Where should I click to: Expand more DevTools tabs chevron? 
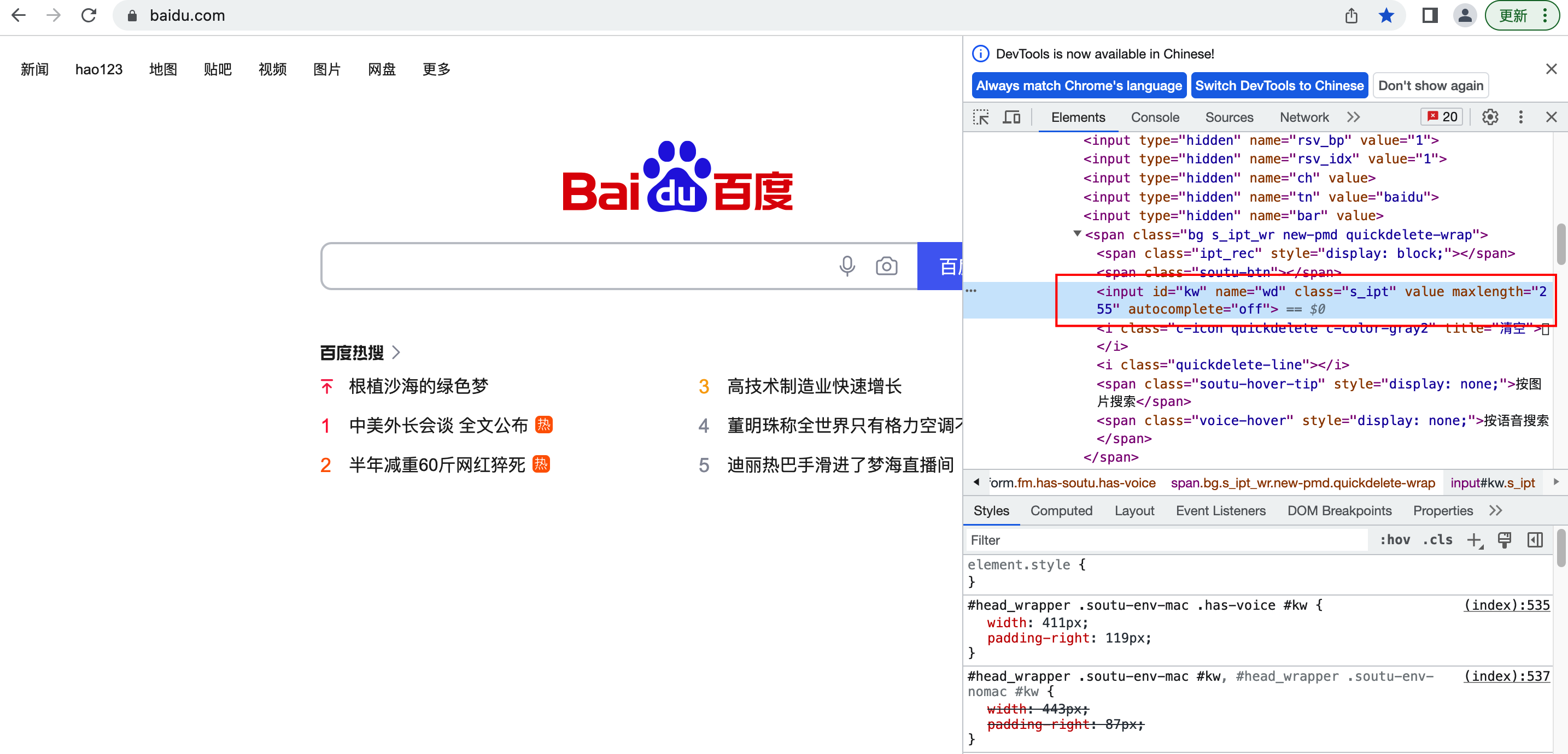(1353, 117)
